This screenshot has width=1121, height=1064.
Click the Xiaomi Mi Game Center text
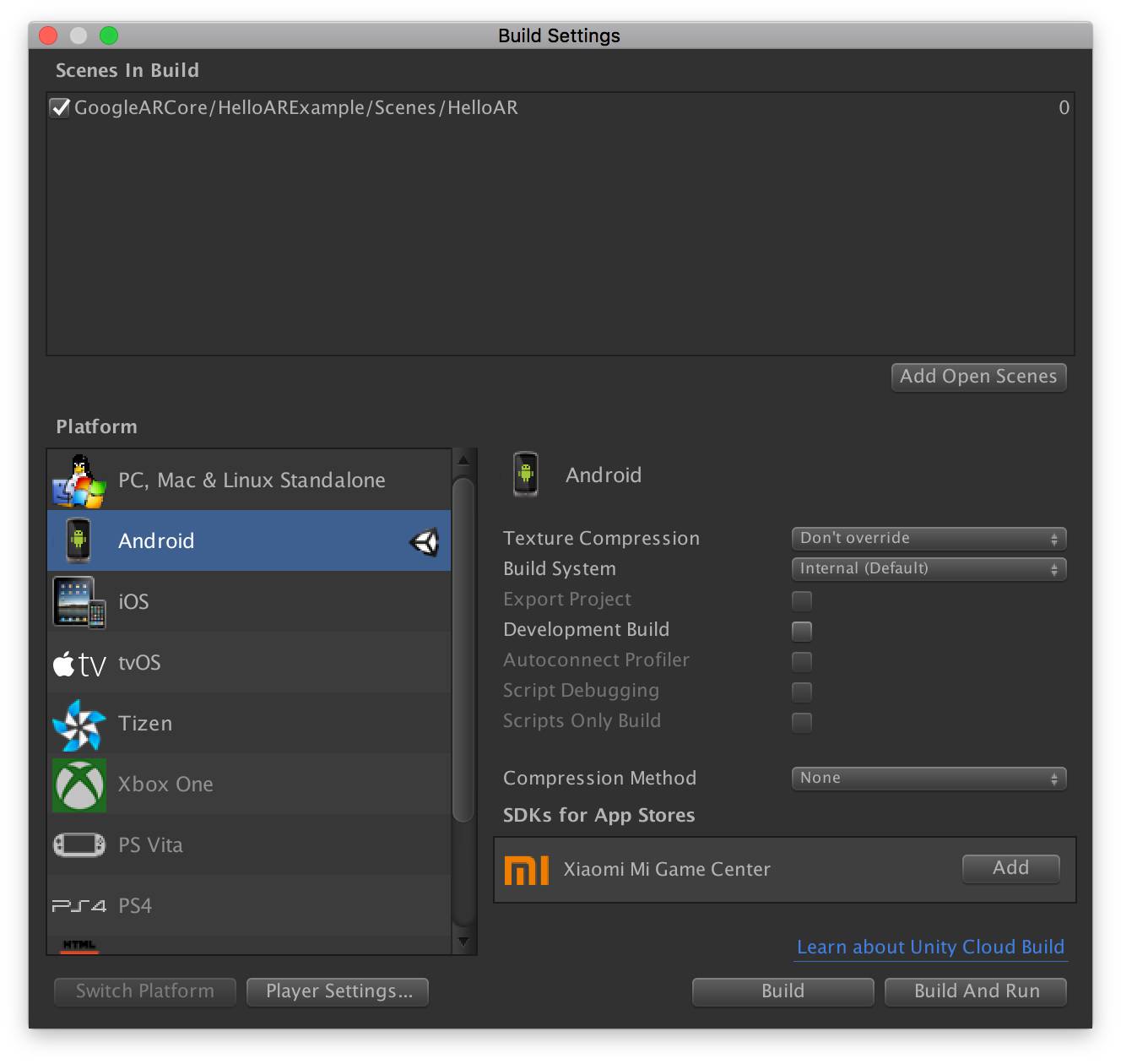pos(667,870)
